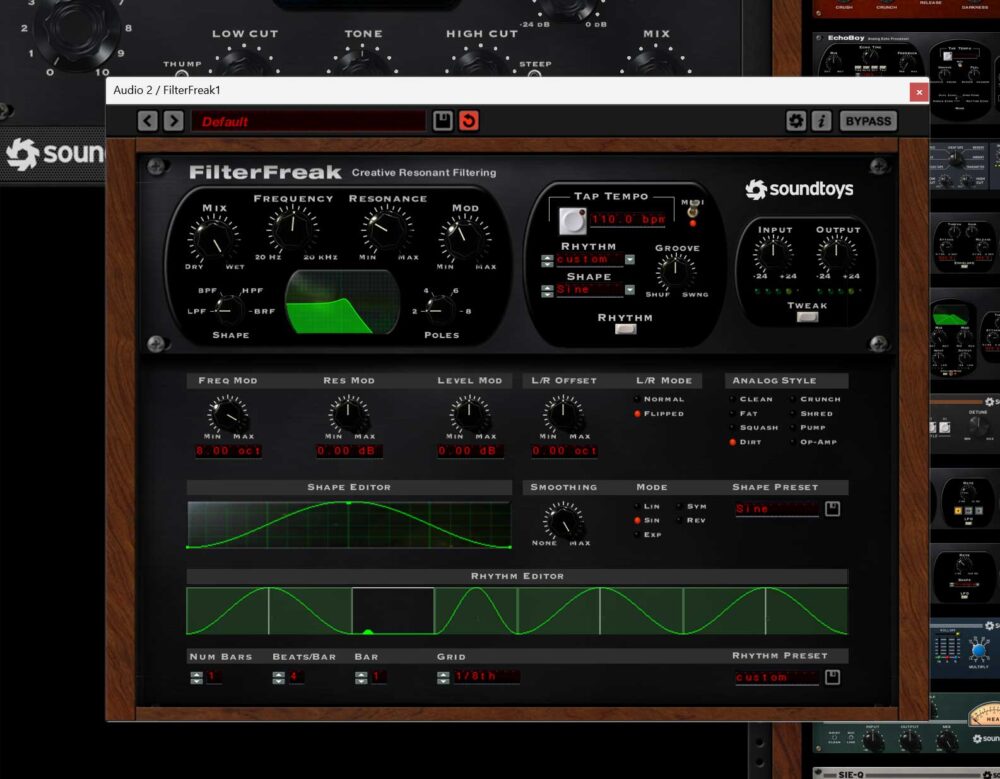This screenshot has width=1000, height=779.
Task: Click the Grid stepper arrows
Action: tap(443, 678)
